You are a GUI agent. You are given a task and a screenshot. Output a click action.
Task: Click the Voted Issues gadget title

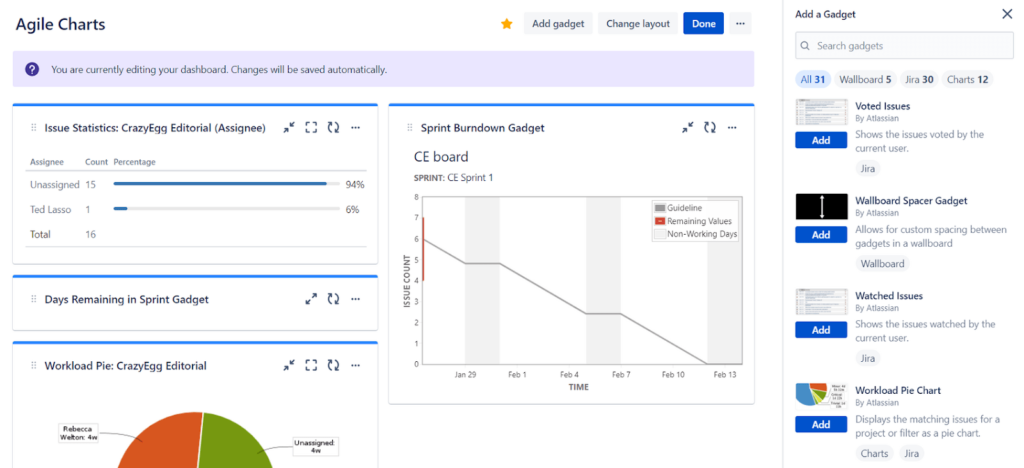[x=882, y=106]
